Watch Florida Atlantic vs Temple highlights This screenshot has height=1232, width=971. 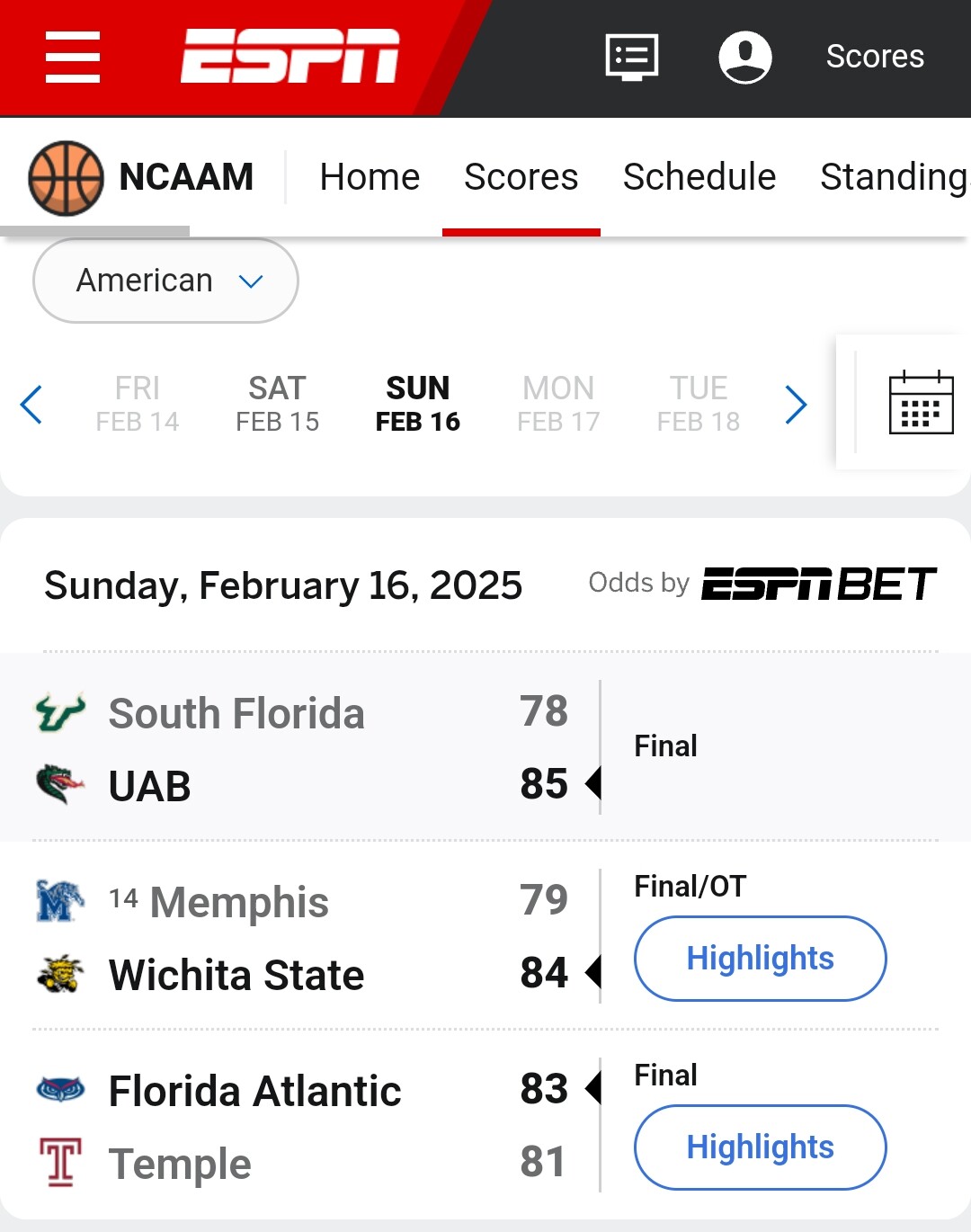(760, 1147)
